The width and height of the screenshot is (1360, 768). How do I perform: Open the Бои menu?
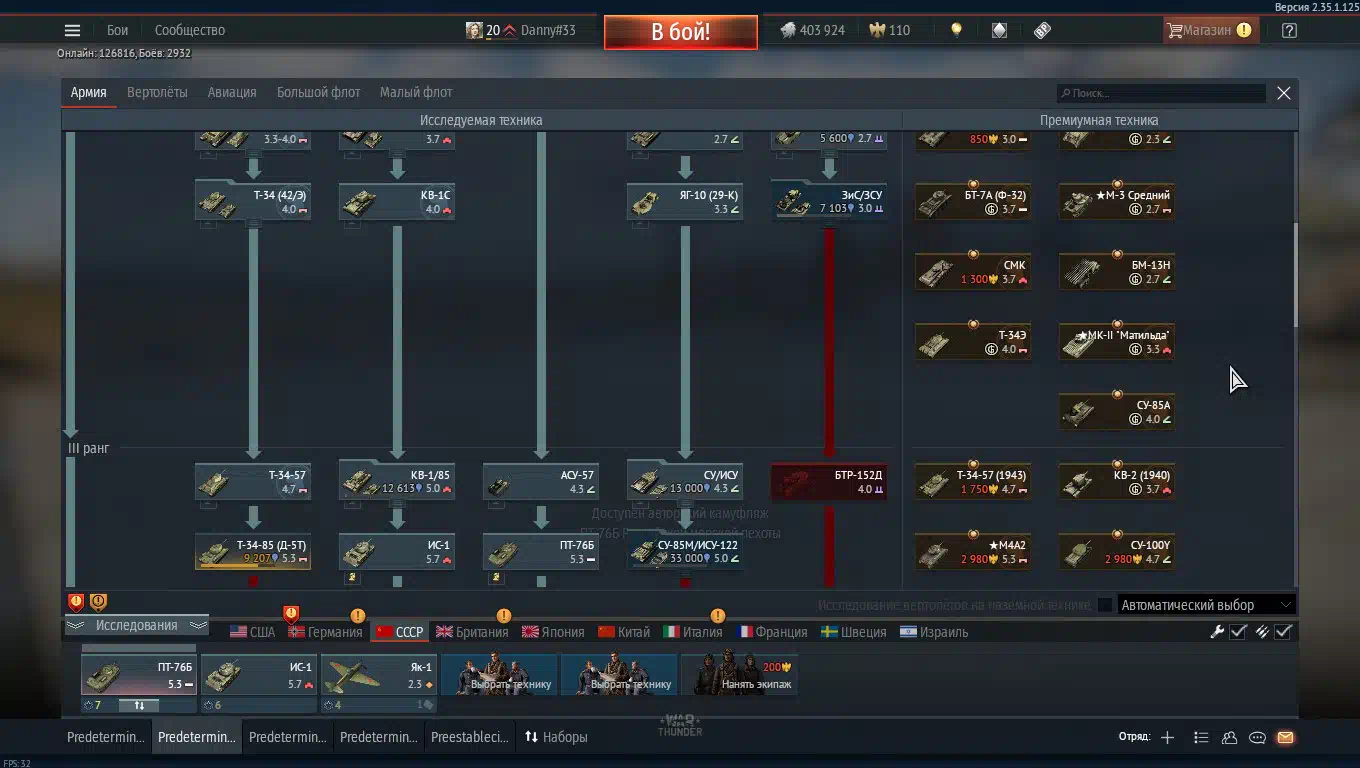click(x=118, y=30)
